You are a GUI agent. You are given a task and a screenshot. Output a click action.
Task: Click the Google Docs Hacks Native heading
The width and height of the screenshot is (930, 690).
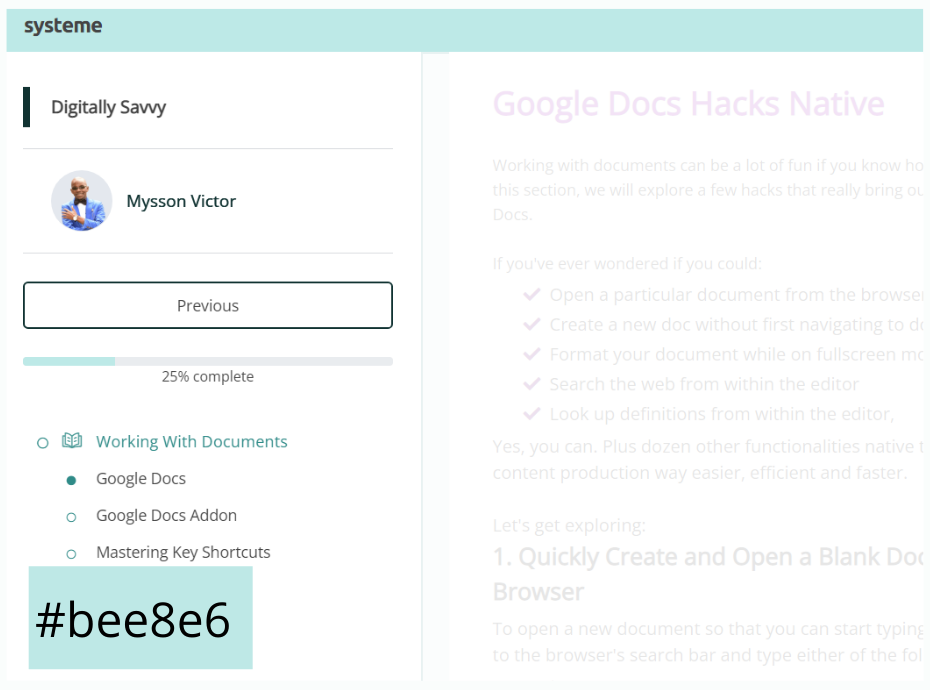click(689, 104)
